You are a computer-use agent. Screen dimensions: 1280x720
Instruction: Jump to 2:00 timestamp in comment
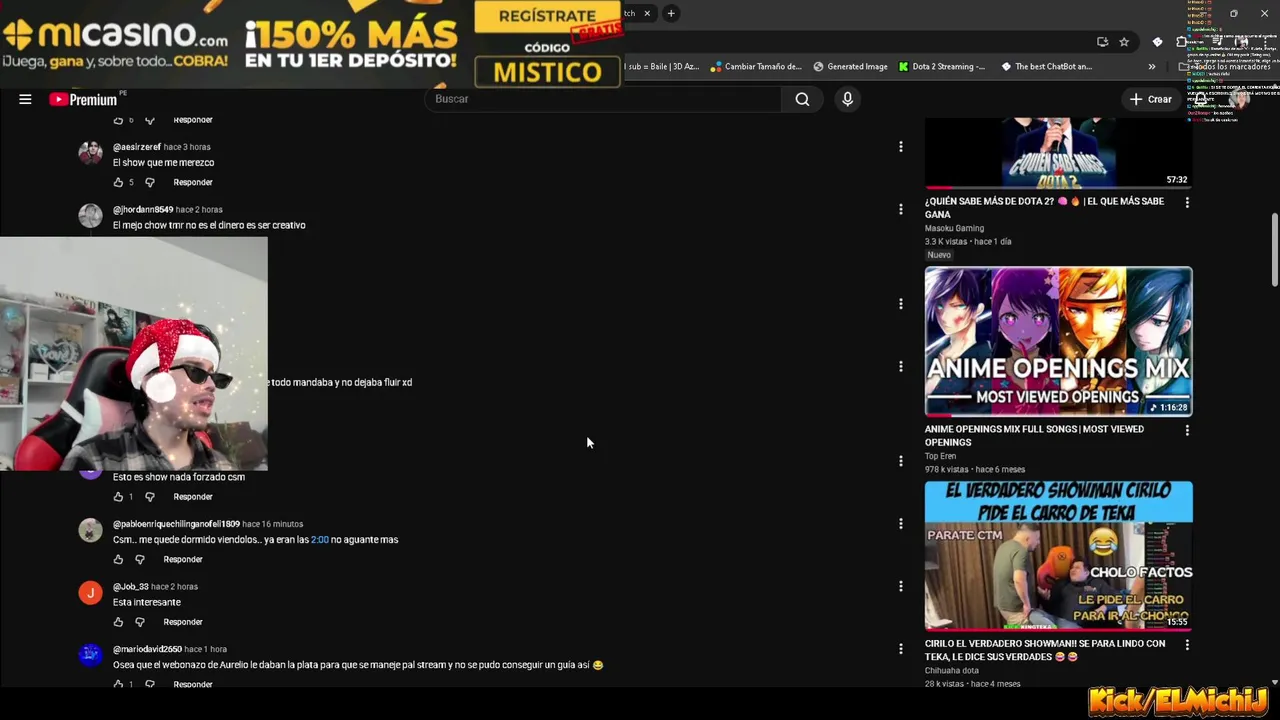(x=320, y=539)
